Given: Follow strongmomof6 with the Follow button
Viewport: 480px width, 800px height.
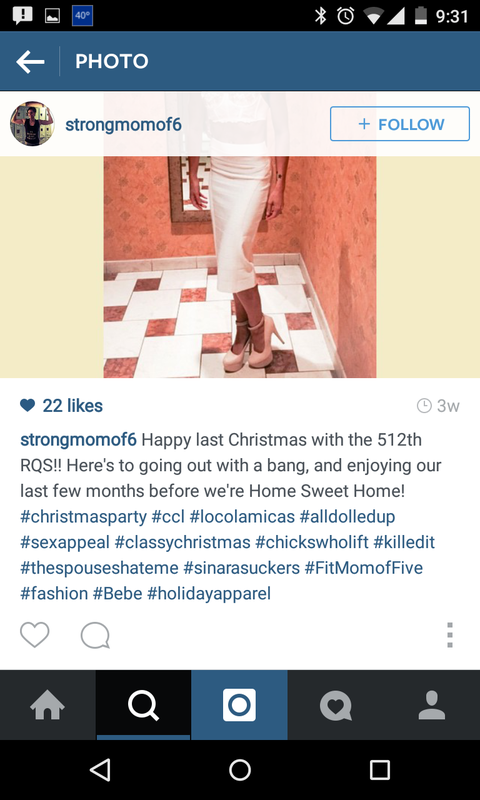Looking at the screenshot, I should tap(400, 124).
